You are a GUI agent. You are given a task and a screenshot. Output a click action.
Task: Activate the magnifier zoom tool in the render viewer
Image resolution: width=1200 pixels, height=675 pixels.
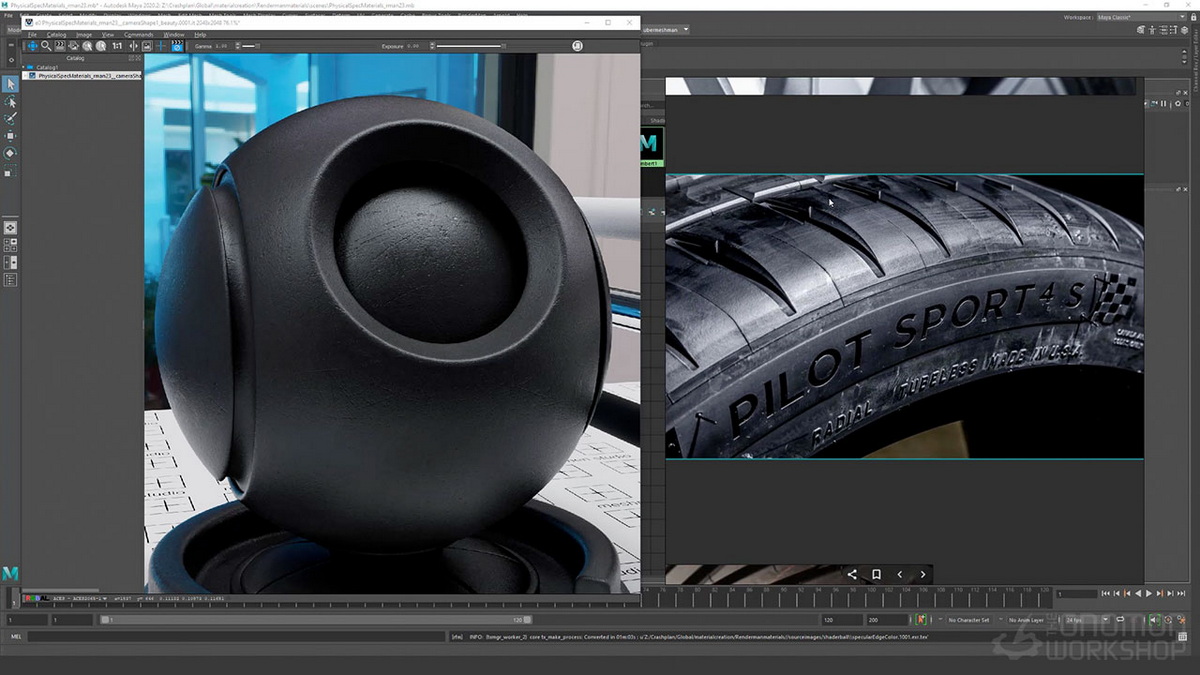pos(46,46)
